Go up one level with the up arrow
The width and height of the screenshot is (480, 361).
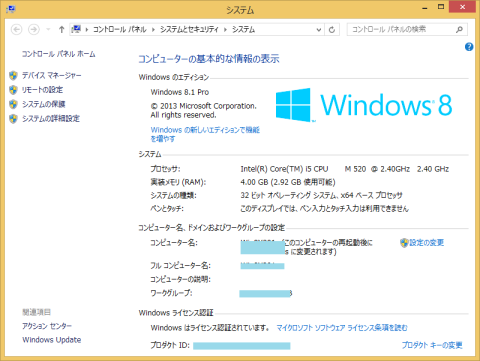[x=61, y=30]
